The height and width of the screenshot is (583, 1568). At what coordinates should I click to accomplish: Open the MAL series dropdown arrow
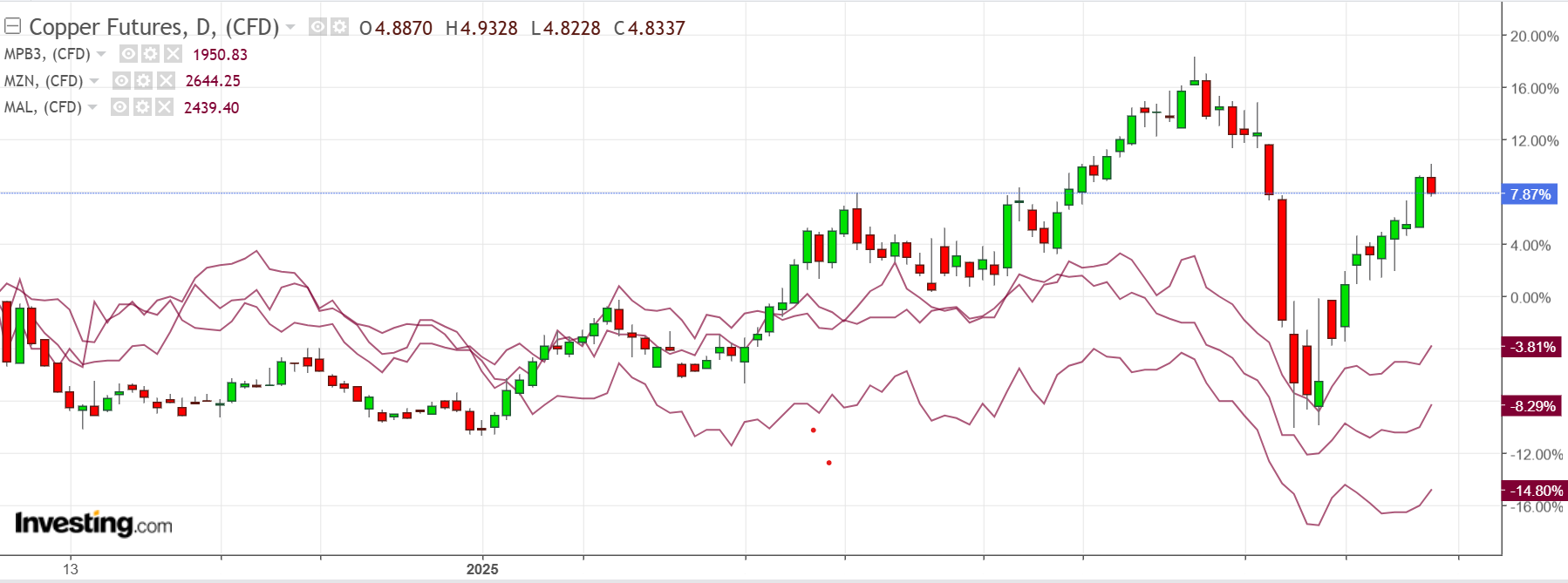tap(92, 107)
